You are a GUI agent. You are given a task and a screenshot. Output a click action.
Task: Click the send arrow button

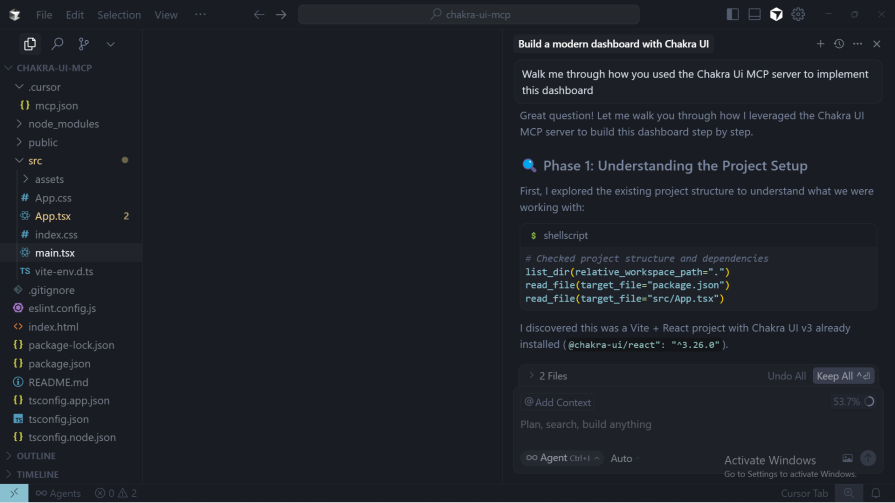(868, 458)
